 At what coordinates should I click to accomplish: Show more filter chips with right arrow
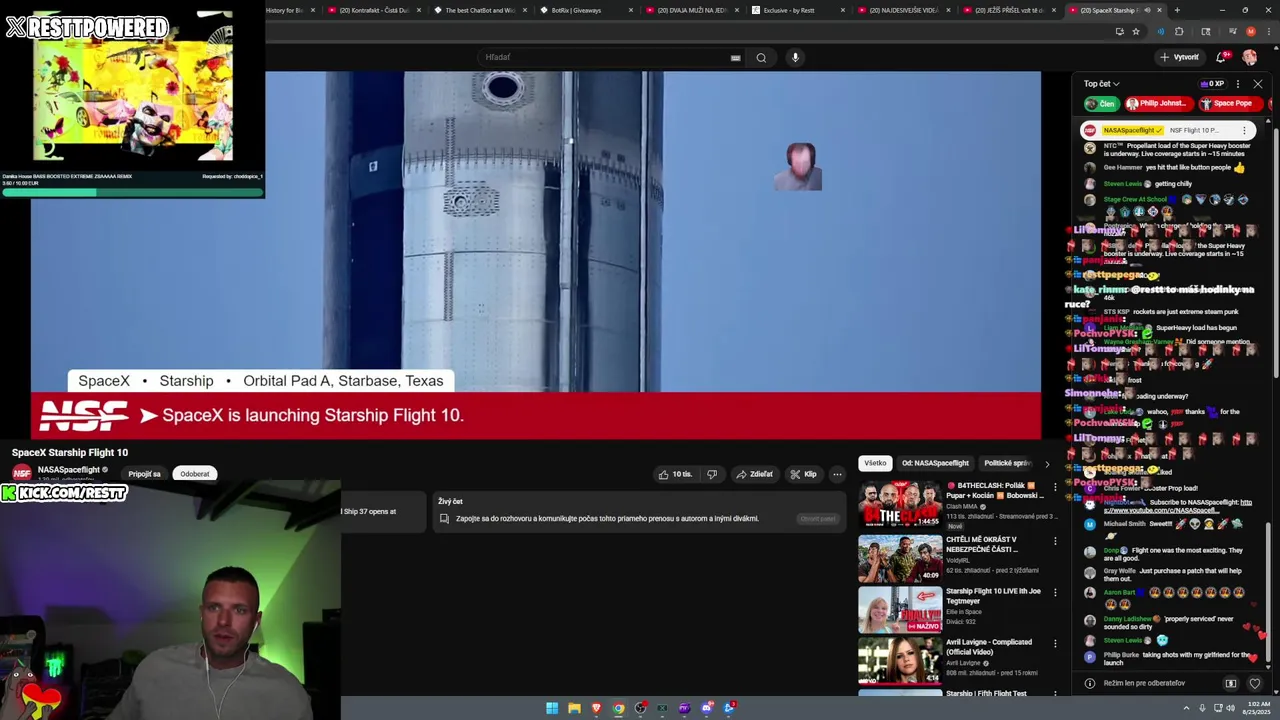(1047, 464)
